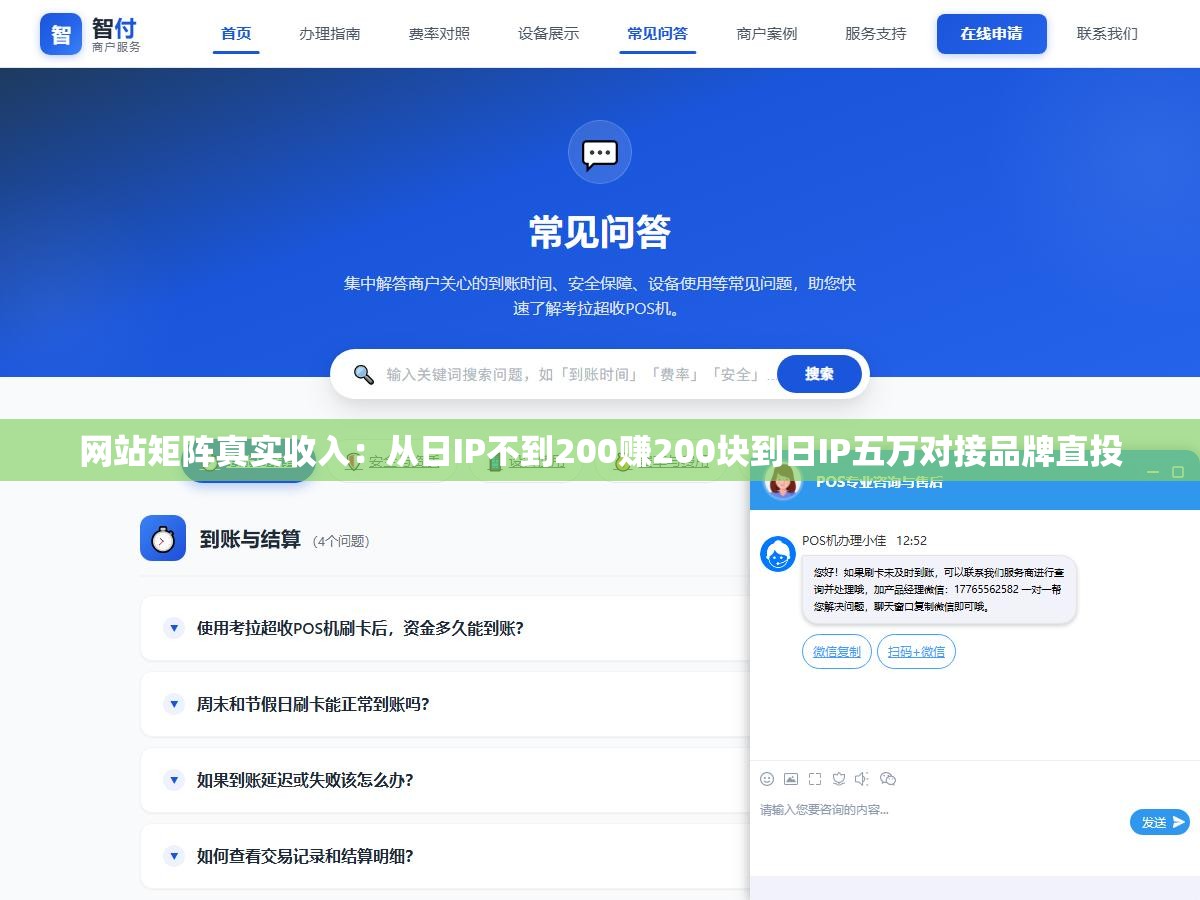1200x900 pixels.
Task: Click the agent avatar in chat header
Action: 783,481
